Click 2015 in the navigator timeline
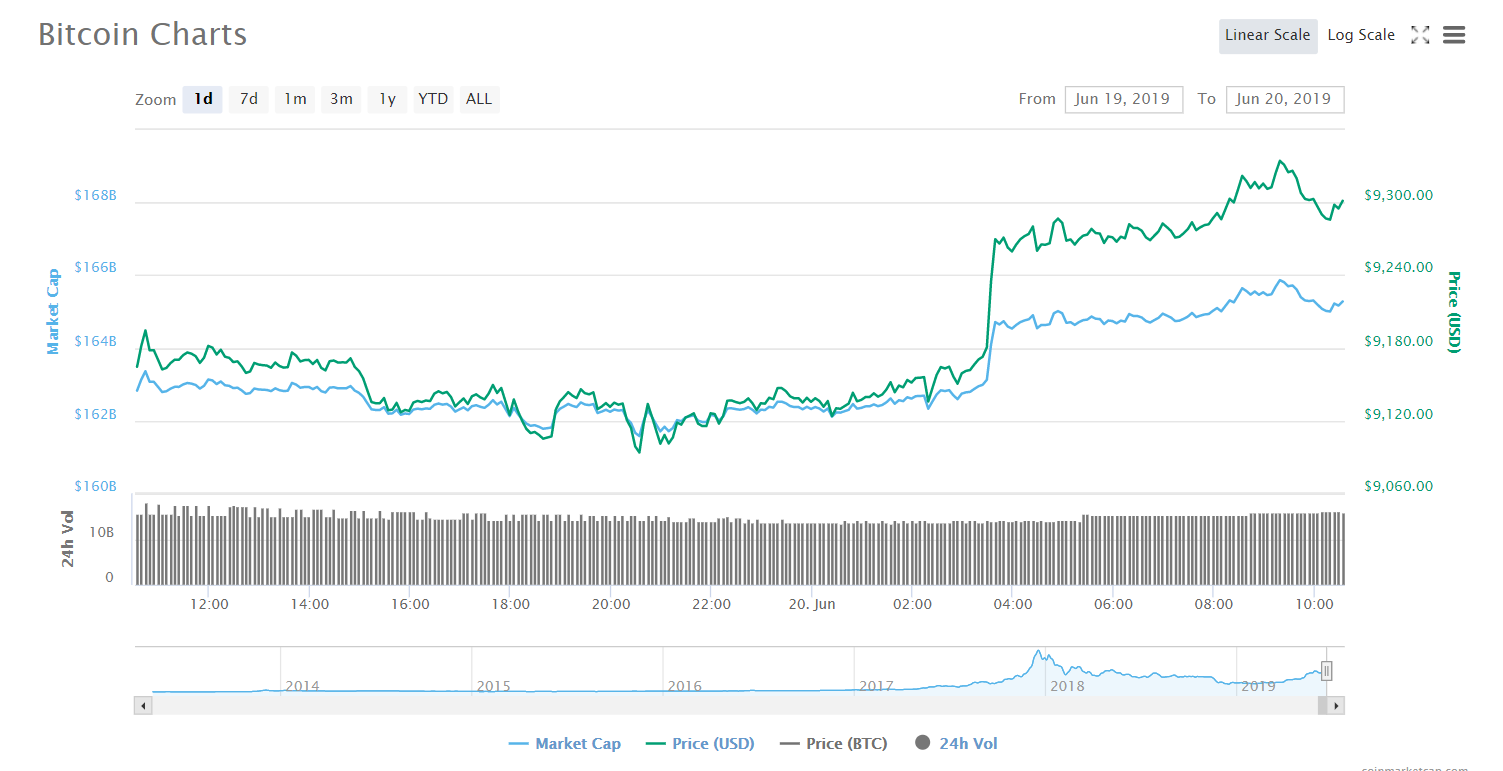Viewport: 1503px width, 771px height. coord(494,686)
